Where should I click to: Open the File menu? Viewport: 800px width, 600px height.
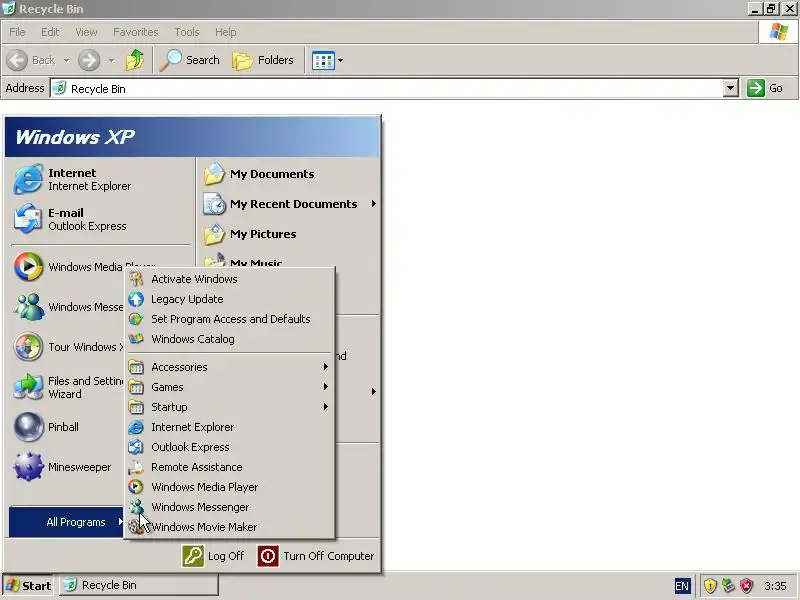click(x=17, y=32)
